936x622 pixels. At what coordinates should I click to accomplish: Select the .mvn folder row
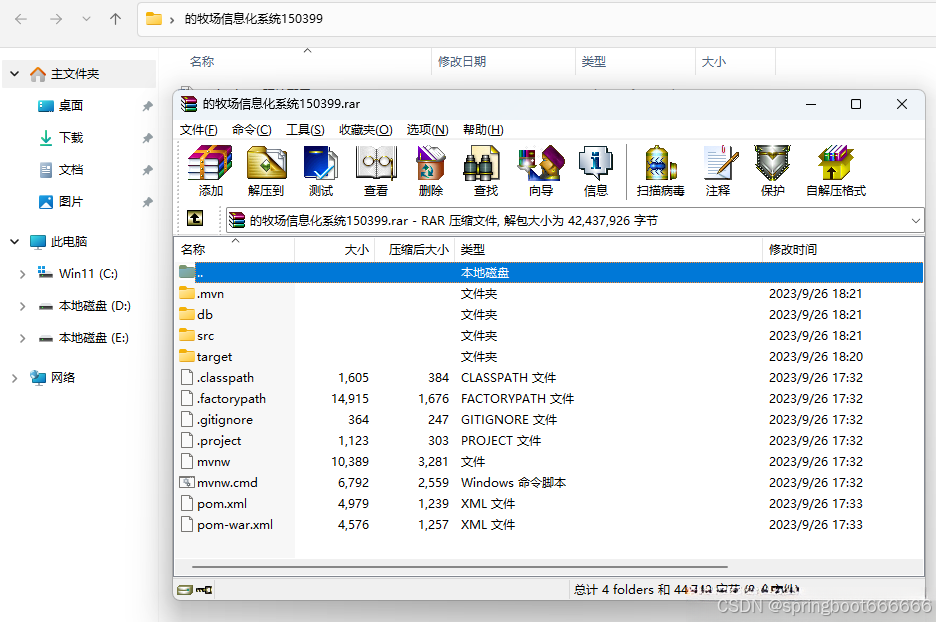549,294
